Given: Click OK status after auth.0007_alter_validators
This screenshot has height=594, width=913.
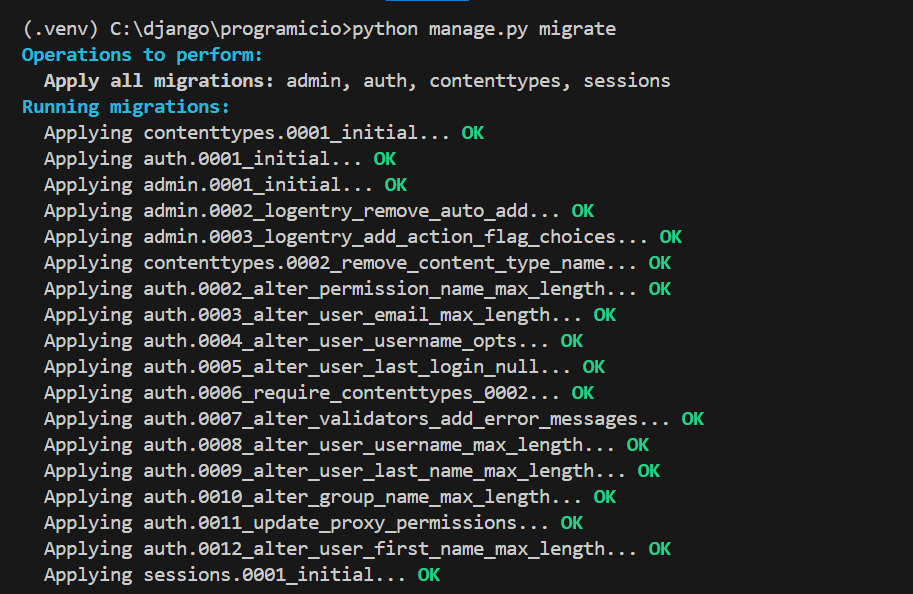Looking at the screenshot, I should click(x=693, y=419).
